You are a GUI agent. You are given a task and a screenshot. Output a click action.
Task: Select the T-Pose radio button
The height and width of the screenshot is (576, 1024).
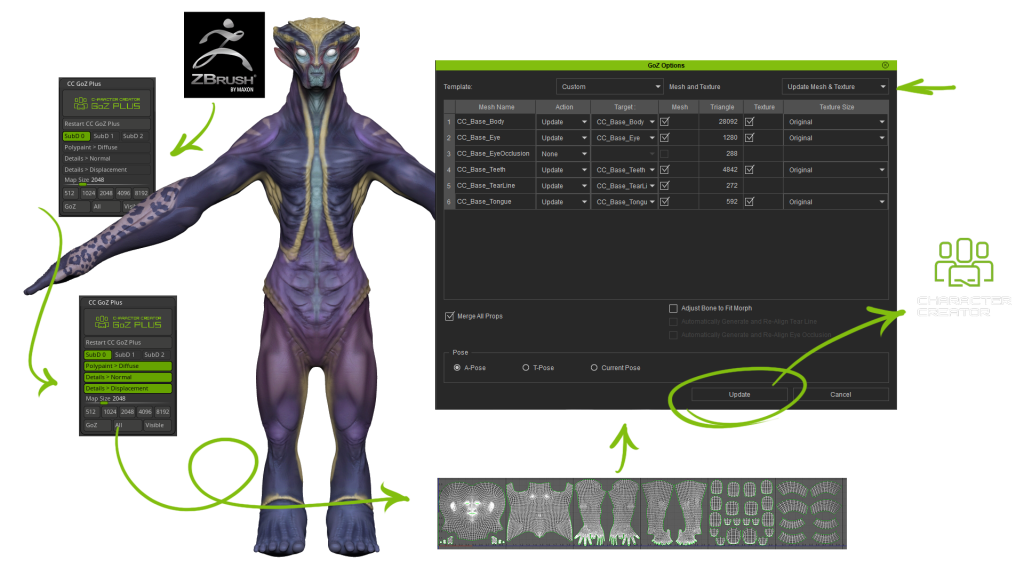click(526, 368)
